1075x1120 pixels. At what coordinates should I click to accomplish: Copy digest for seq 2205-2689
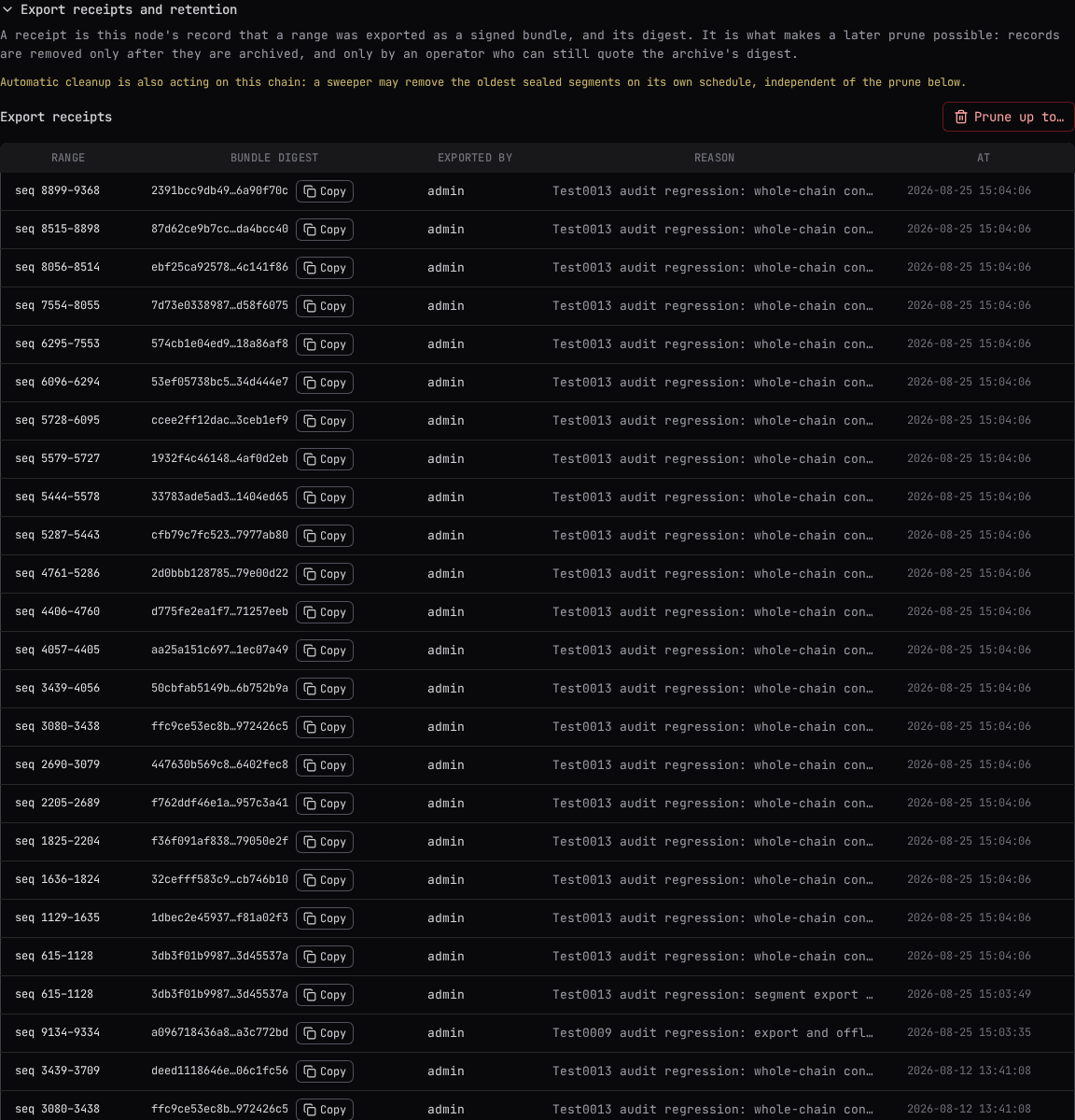(x=325, y=804)
